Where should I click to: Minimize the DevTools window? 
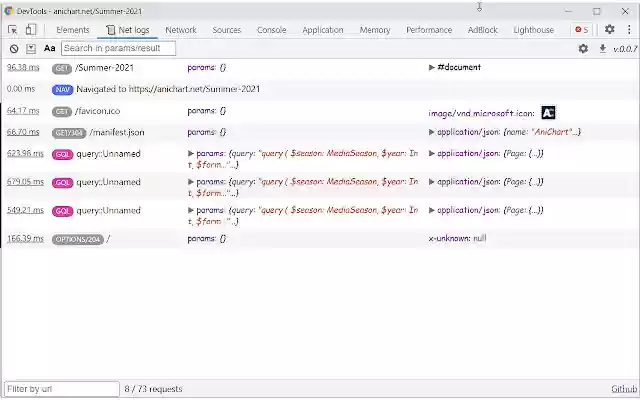[569, 11]
